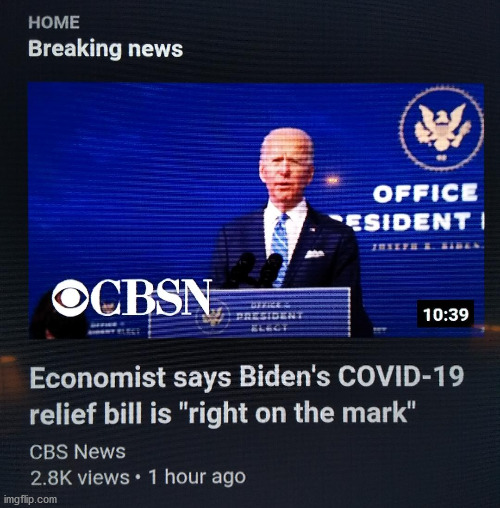
Task: Open the "Economist says Biden's COVID-19" title
Action: point(247,378)
